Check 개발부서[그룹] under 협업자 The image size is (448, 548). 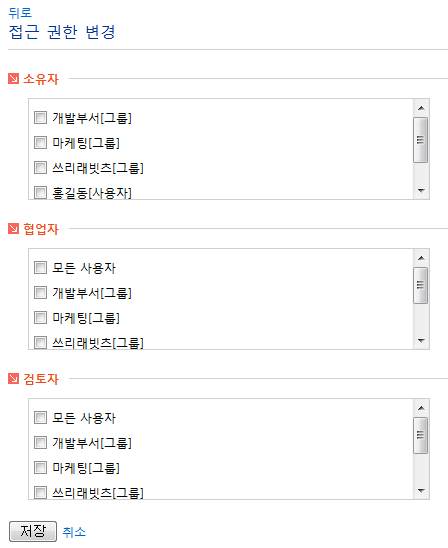pyautogui.click(x=41, y=293)
